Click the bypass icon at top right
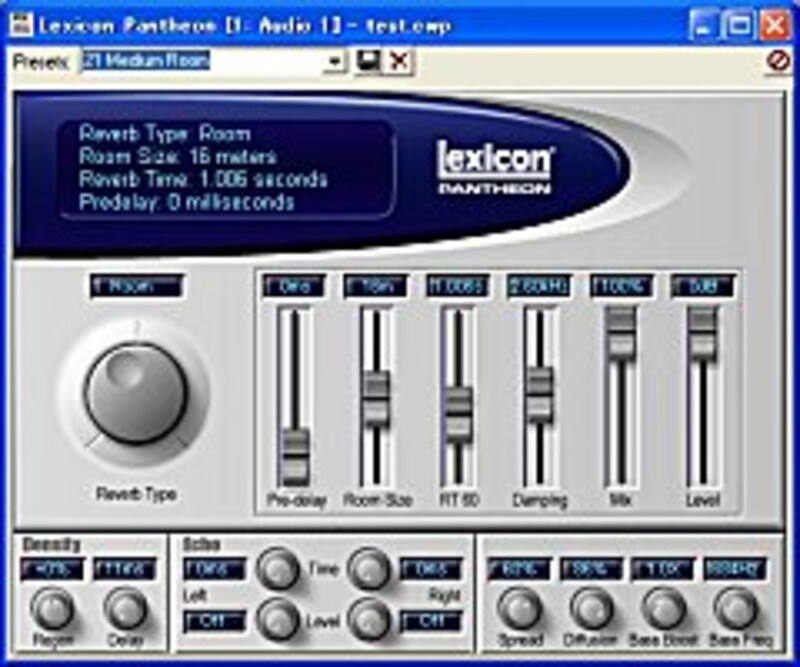Screen dimensions: 800x667 [779, 62]
